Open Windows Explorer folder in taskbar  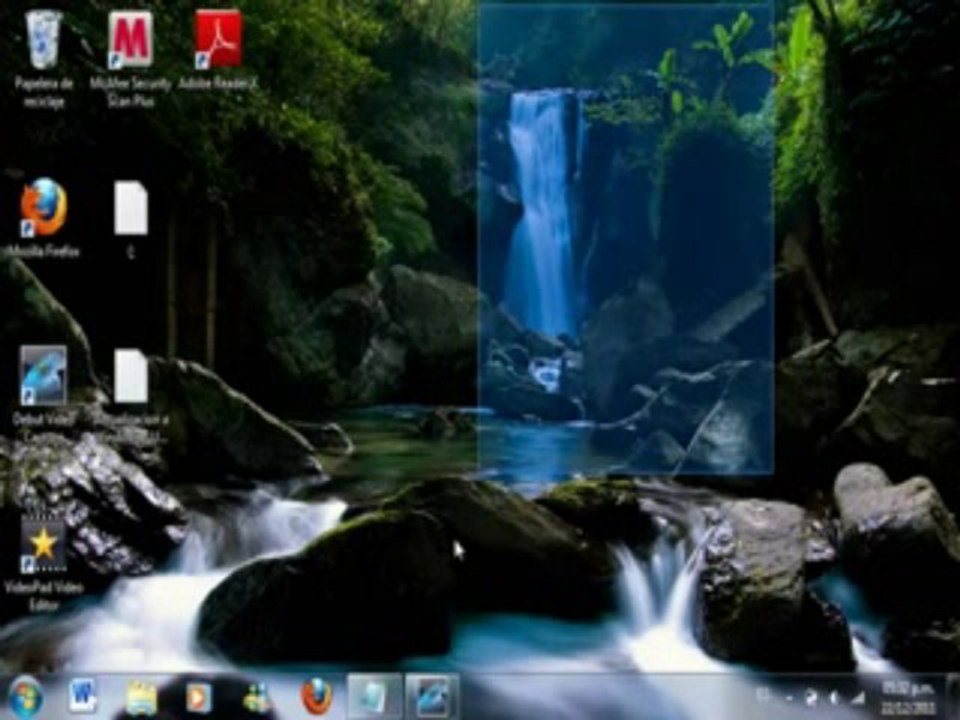click(x=141, y=697)
